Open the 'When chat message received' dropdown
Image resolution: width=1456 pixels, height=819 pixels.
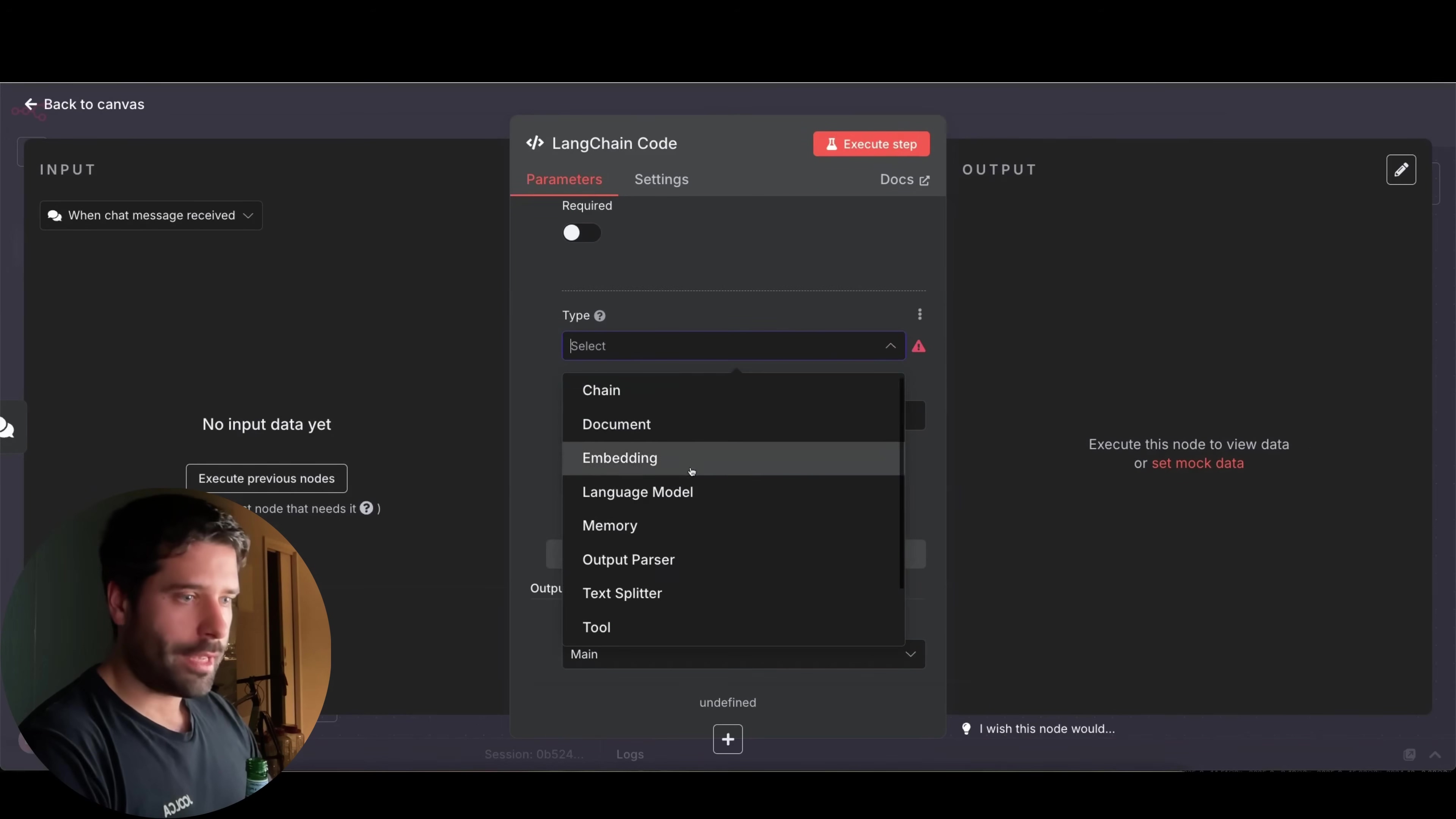pyautogui.click(x=151, y=215)
